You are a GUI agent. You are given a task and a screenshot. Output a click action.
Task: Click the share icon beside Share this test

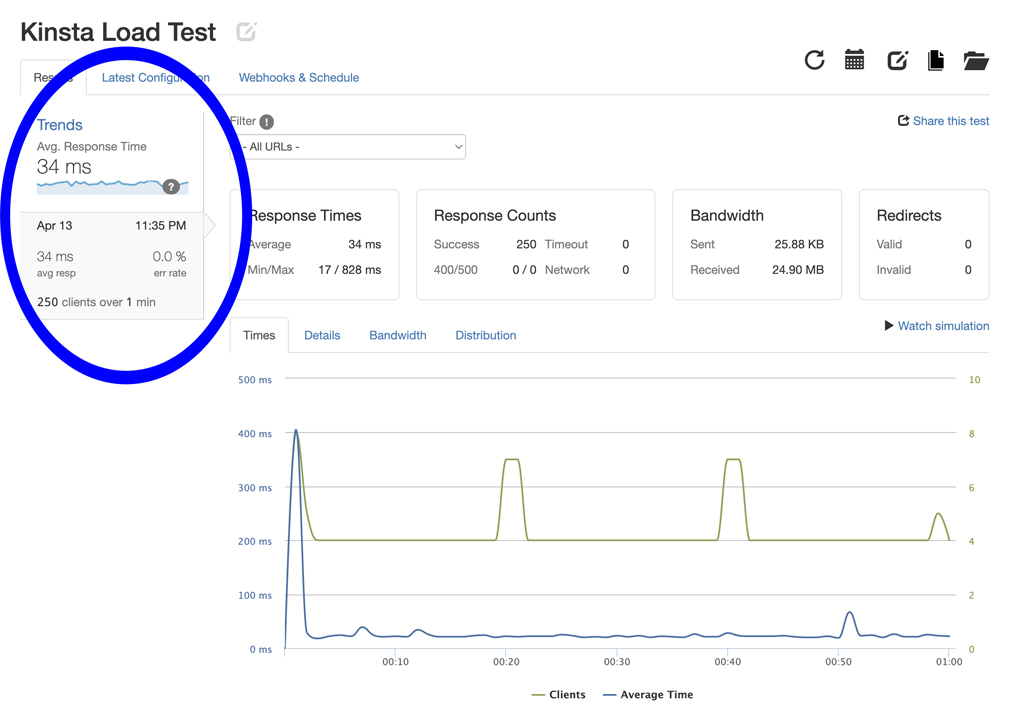903,121
